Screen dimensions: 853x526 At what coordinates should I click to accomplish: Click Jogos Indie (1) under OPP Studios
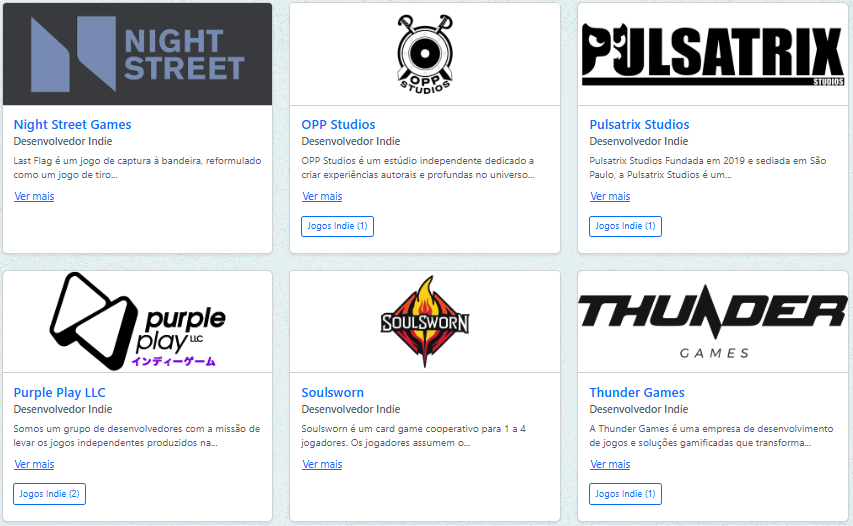(x=337, y=226)
